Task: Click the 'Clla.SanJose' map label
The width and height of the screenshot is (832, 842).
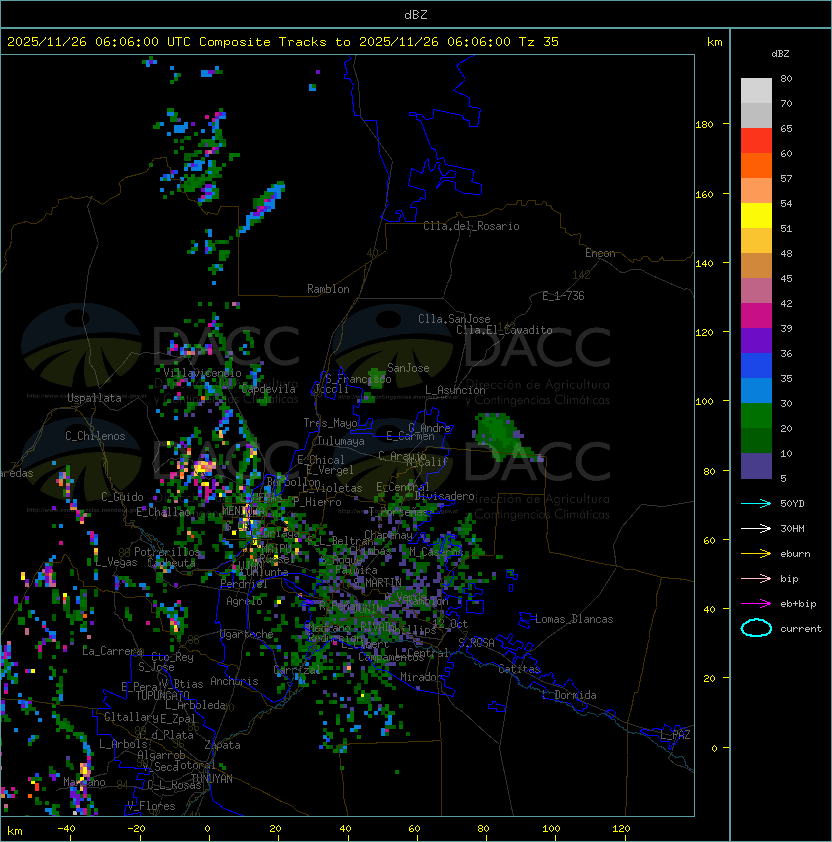Action: 454,319
